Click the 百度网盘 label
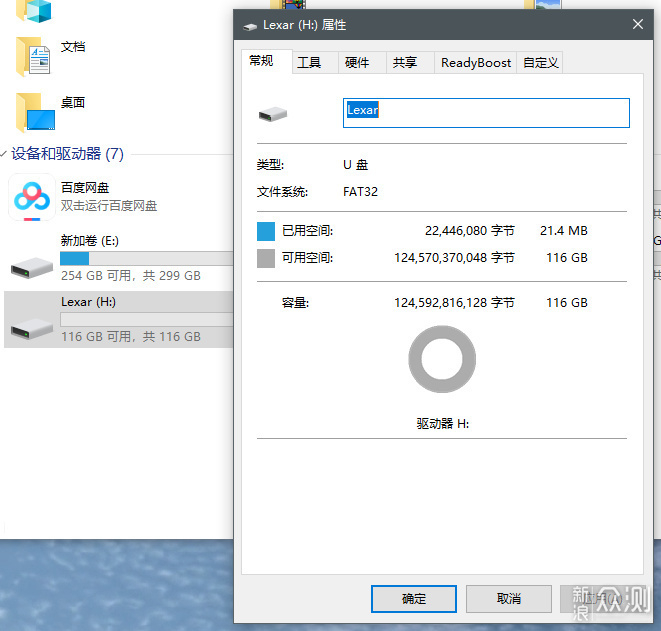The image size is (661, 631). pyautogui.click(x=85, y=188)
